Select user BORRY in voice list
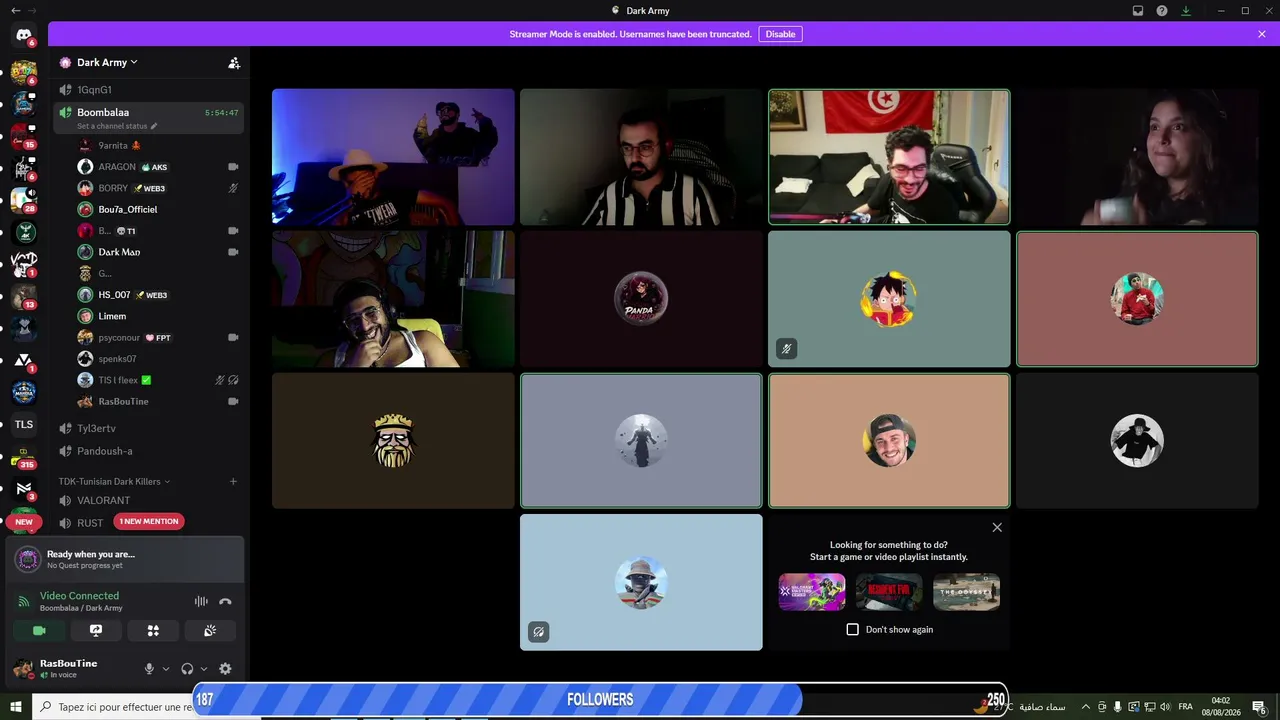 [158, 188]
